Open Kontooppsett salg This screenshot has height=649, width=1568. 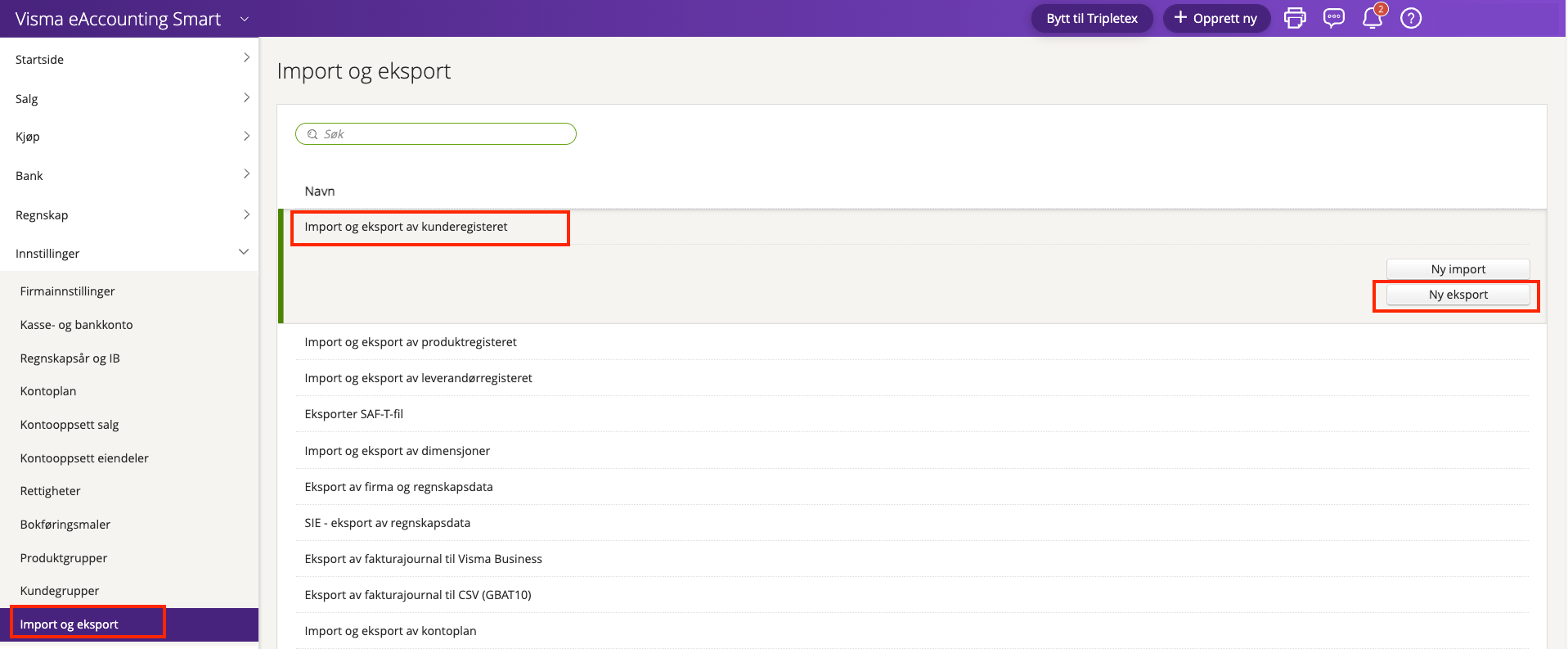70,425
